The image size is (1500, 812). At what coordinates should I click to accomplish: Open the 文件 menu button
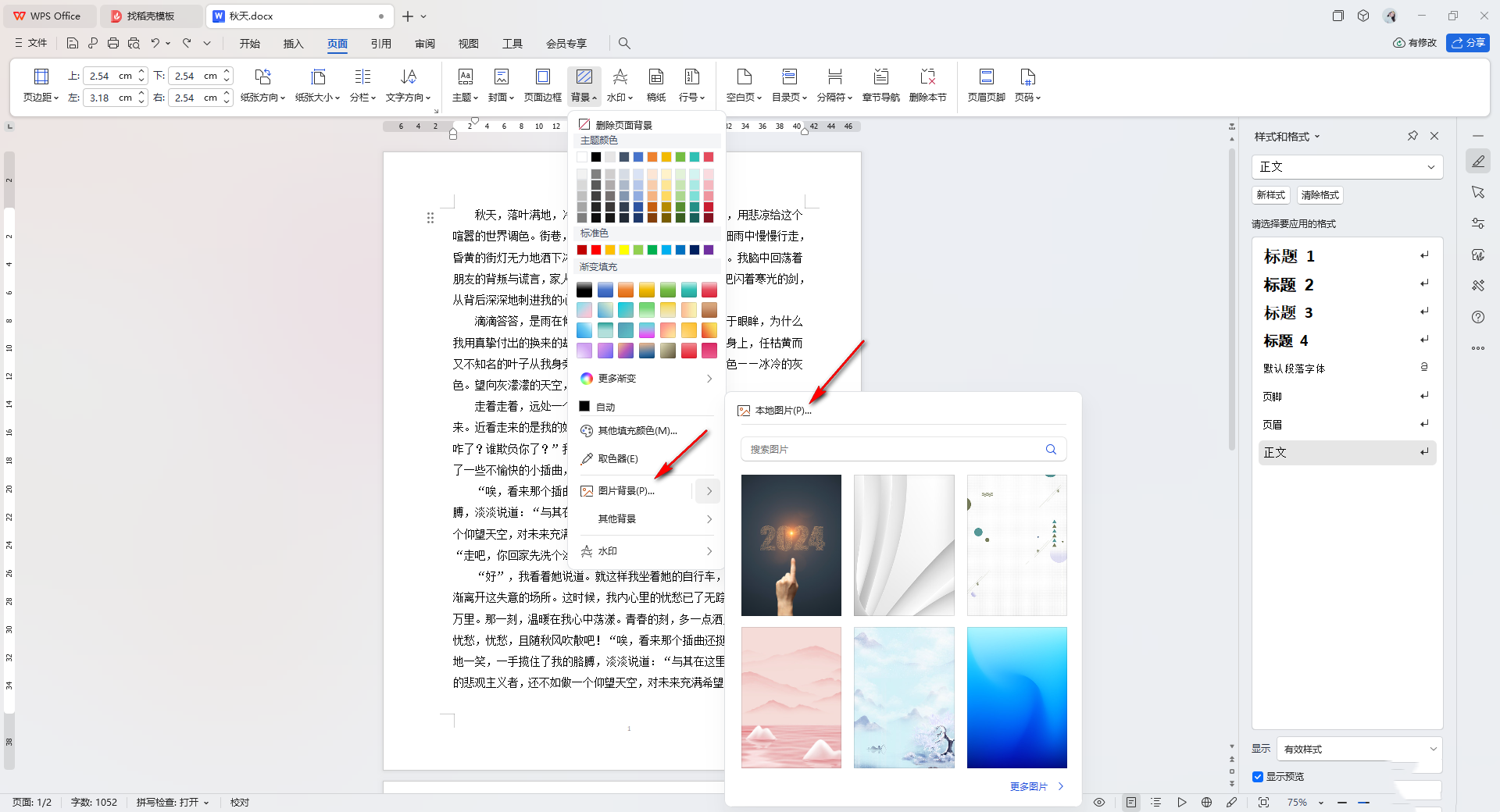tap(30, 43)
